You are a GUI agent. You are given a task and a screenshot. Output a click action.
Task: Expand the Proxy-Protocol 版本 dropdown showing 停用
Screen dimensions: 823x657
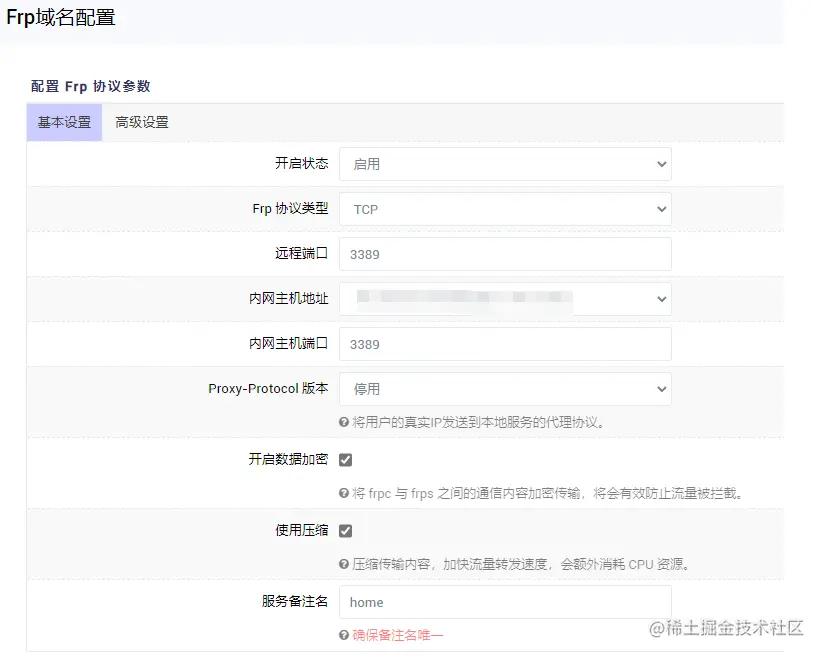(x=505, y=389)
